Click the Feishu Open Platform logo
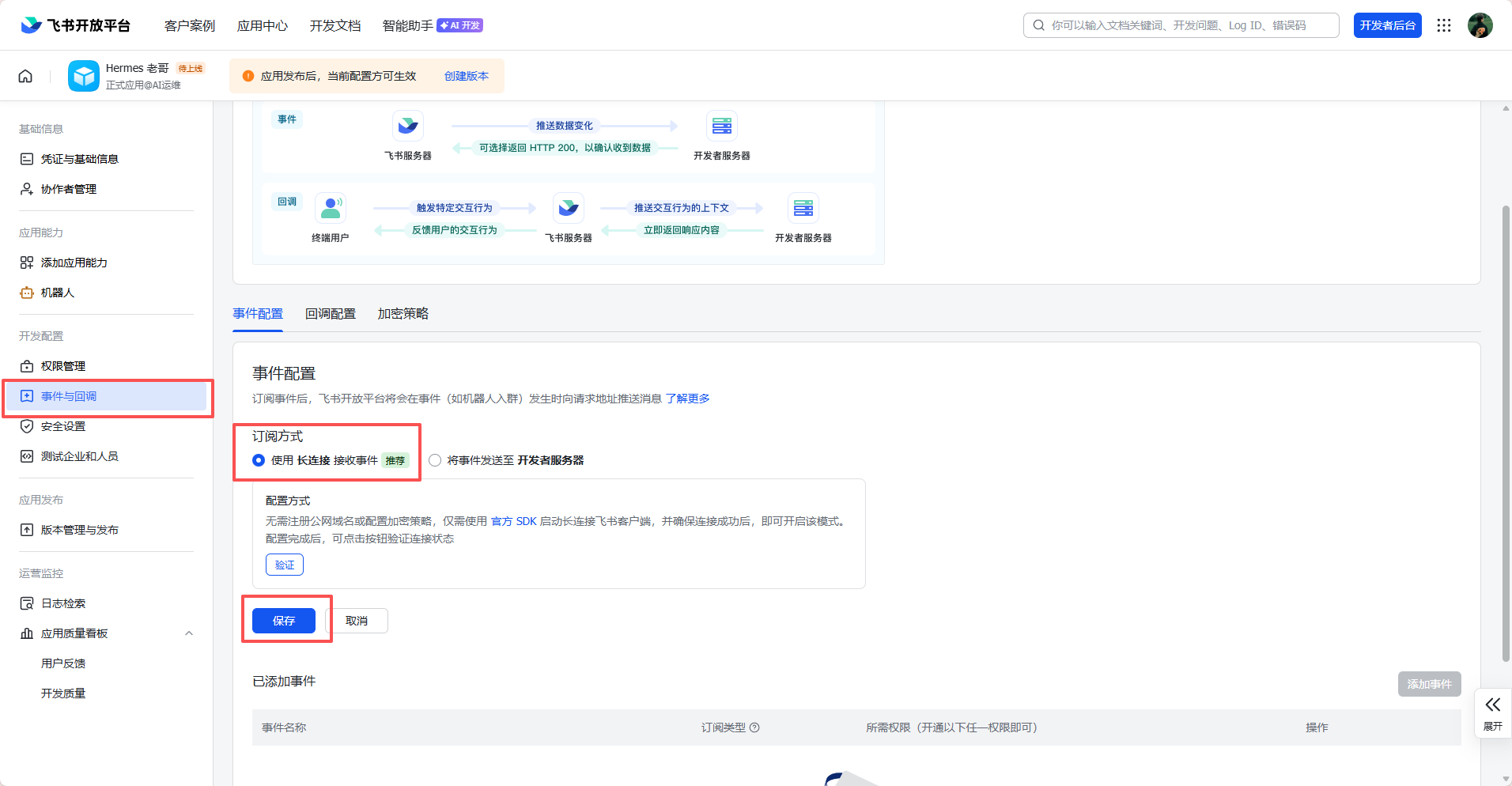This screenshot has width=1512, height=786. [75, 25]
